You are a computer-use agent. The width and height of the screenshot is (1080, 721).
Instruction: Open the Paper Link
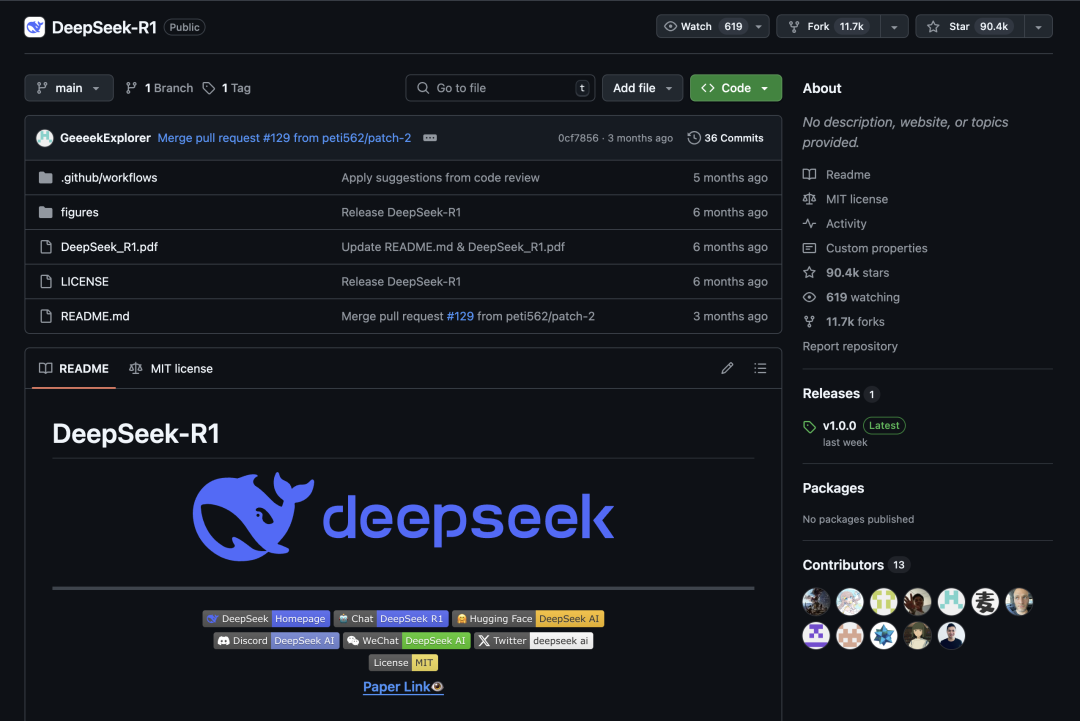[403, 687]
